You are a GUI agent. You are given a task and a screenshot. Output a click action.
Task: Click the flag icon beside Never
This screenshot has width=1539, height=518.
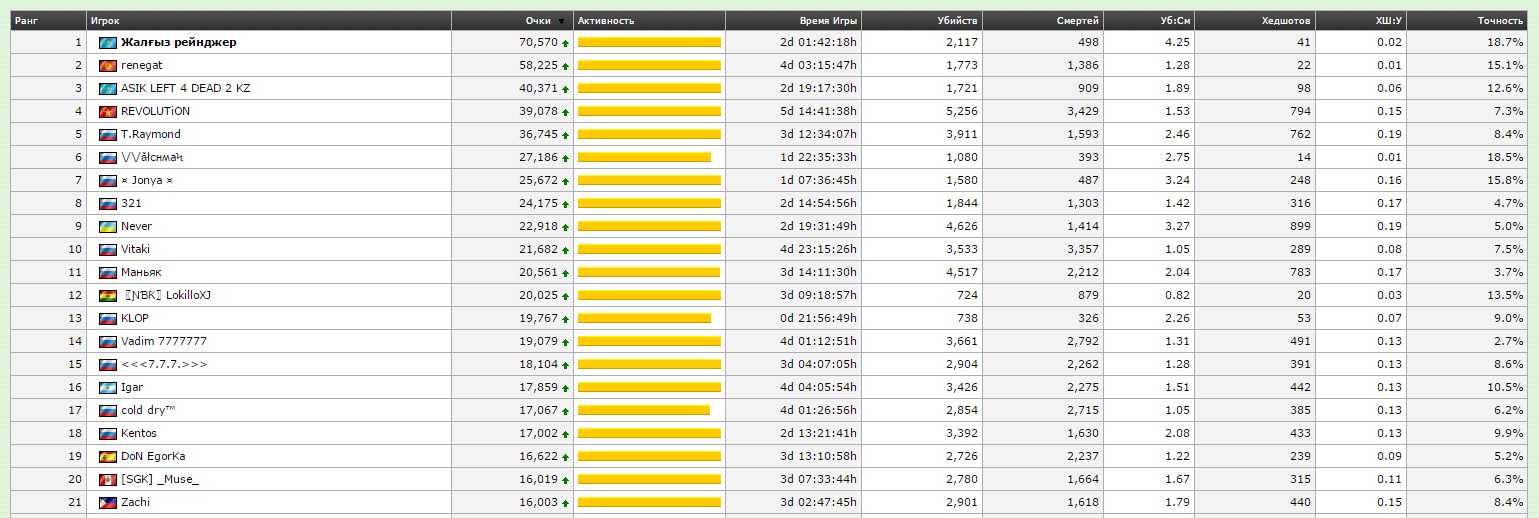click(108, 226)
